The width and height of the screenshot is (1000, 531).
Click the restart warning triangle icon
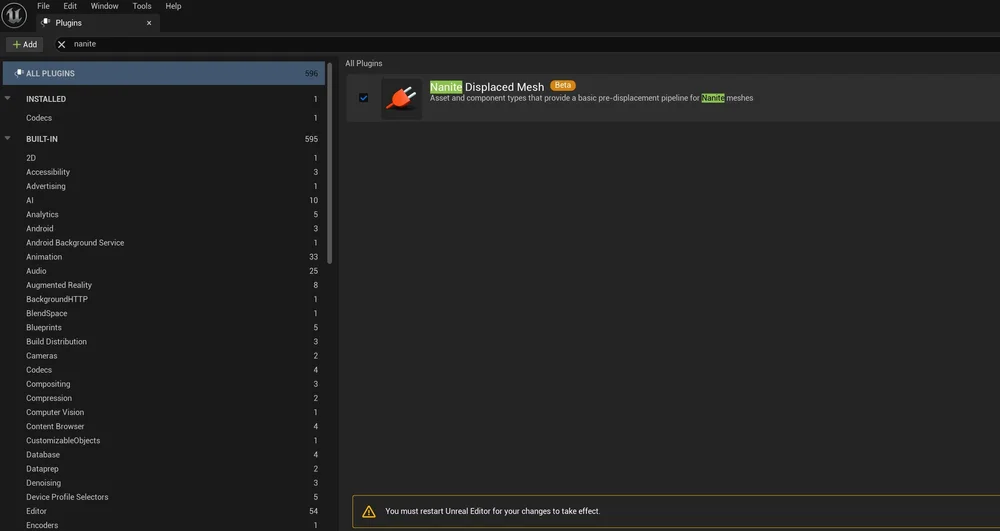click(x=369, y=511)
